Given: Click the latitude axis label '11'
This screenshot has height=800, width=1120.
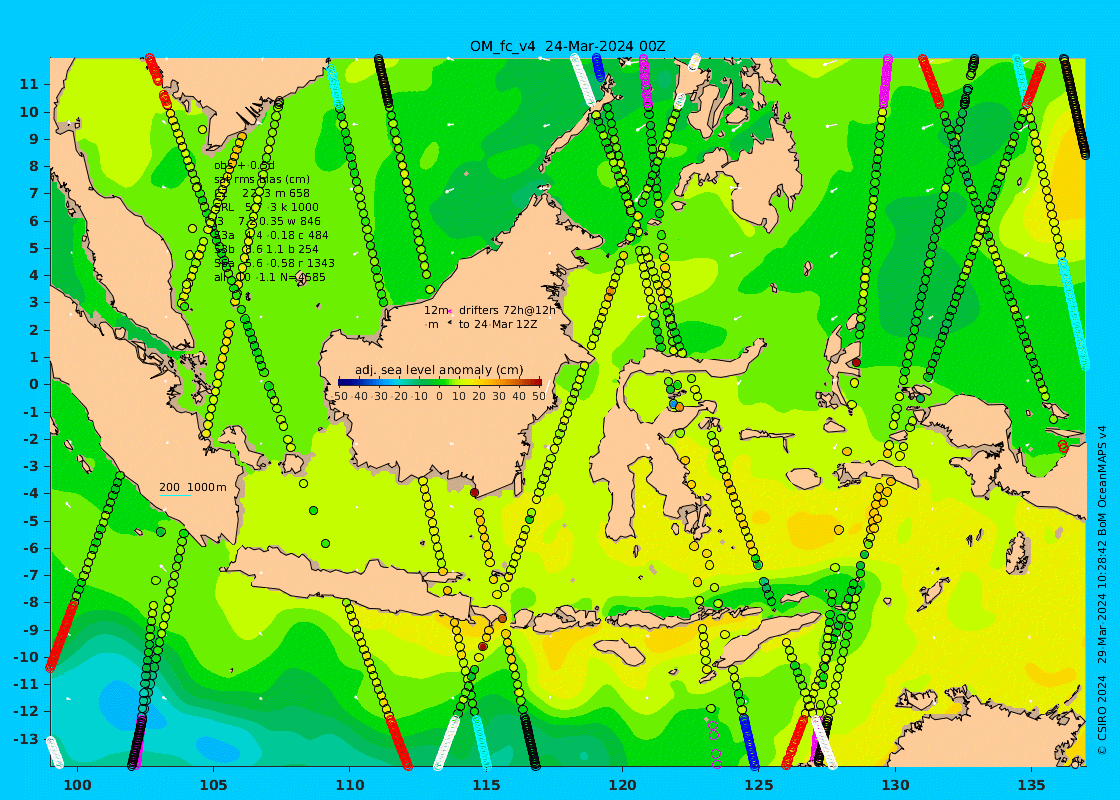Looking at the screenshot, I should (x=29, y=84).
